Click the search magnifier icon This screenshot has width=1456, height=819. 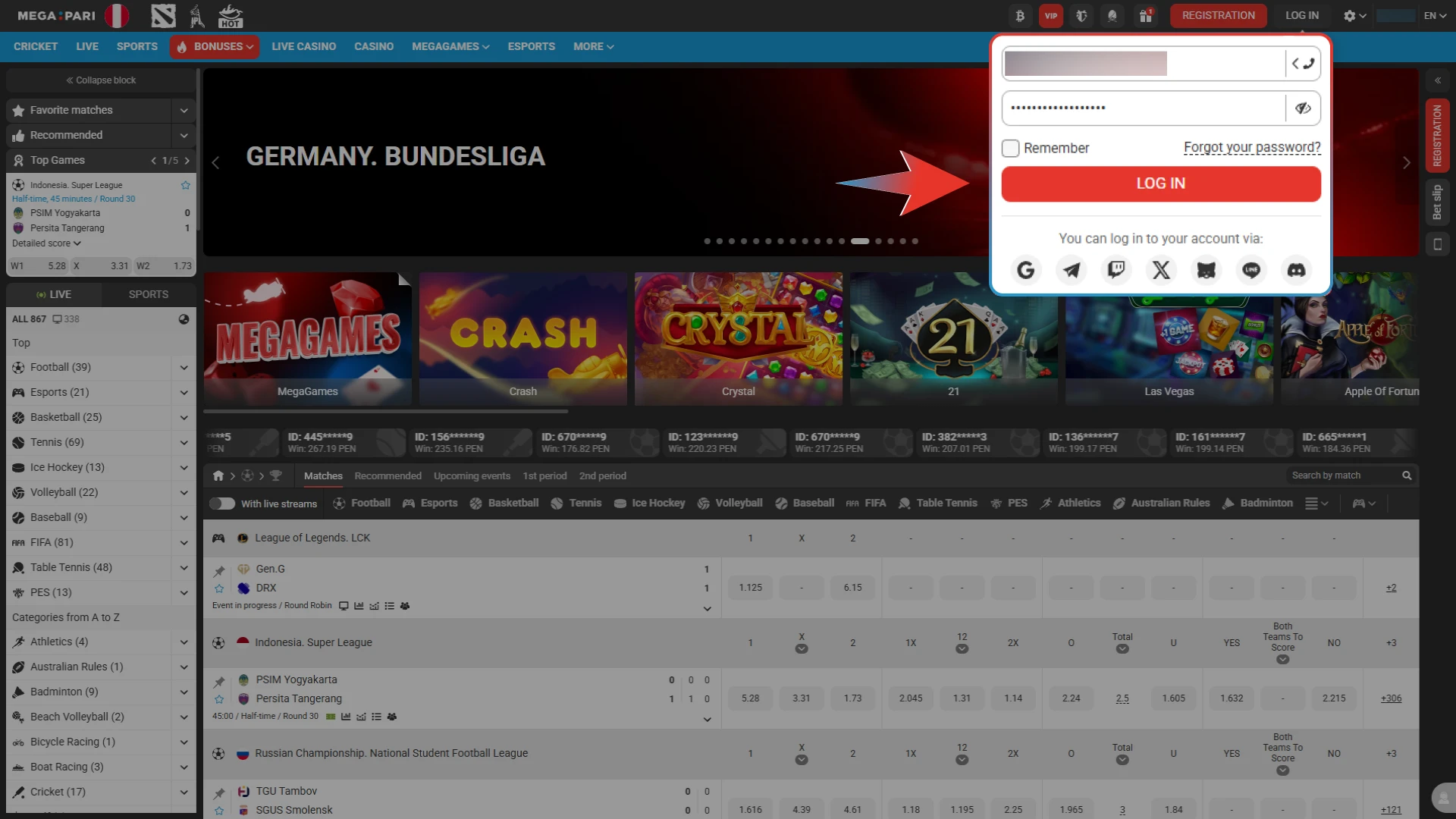(x=1407, y=475)
